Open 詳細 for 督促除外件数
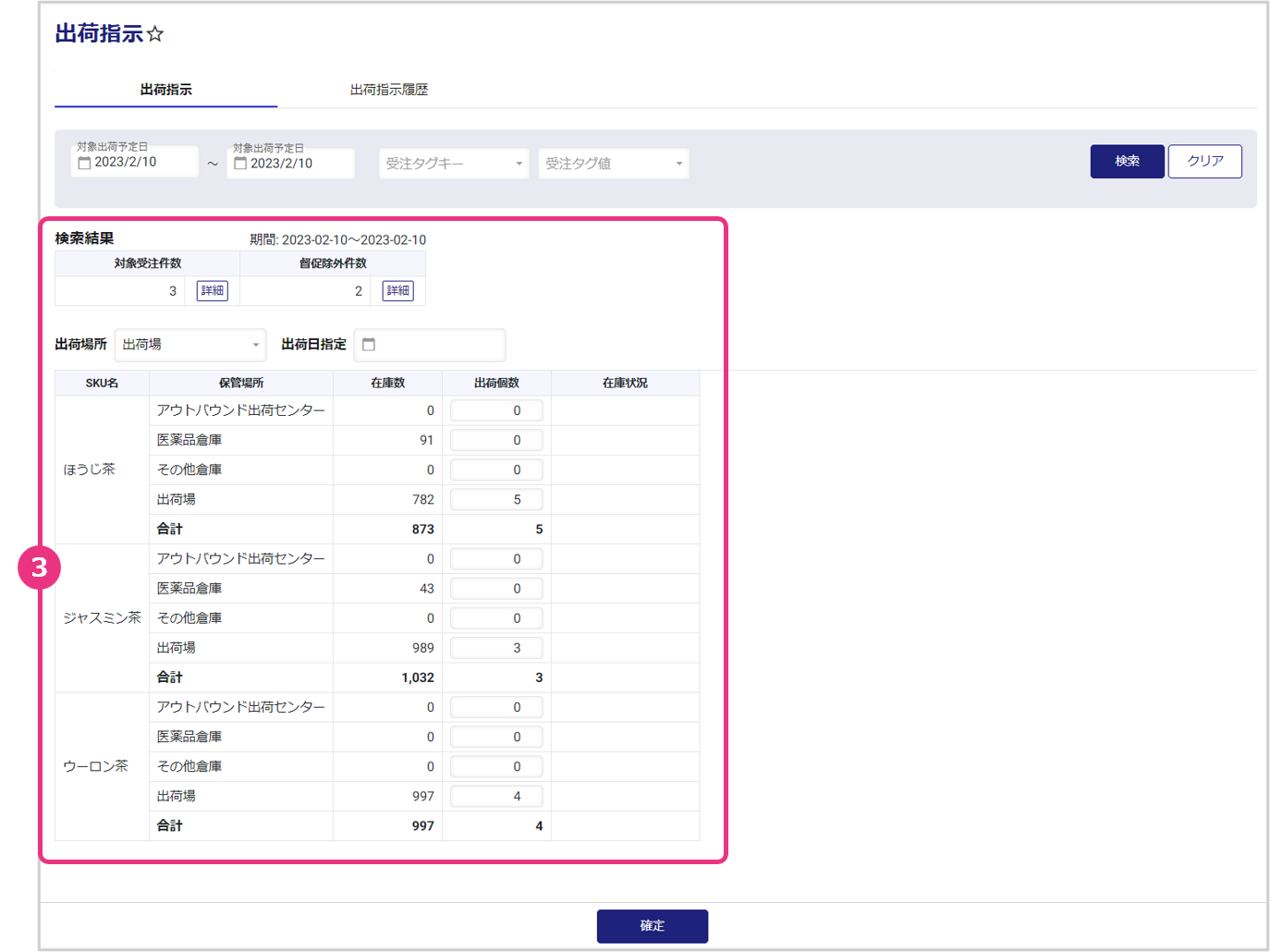Screen dimensions: 1270x952 pyautogui.click(x=397, y=291)
